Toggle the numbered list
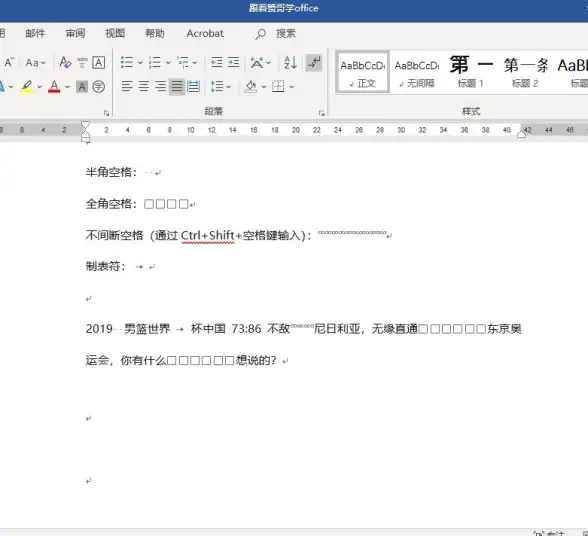 [155, 62]
